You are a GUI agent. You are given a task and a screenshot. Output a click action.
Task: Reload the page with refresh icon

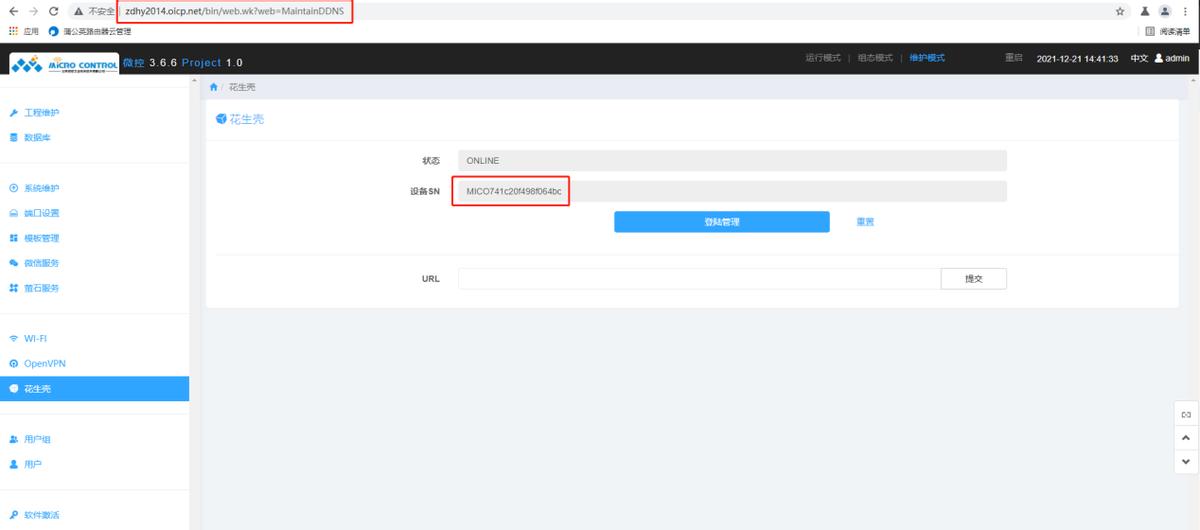coord(56,11)
